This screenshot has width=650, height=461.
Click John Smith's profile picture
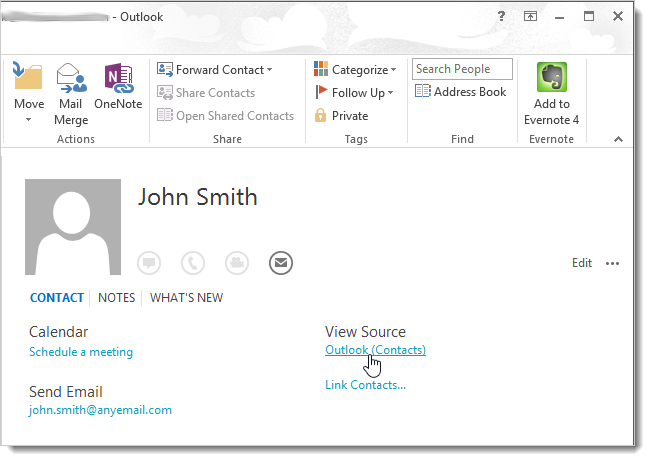[73, 227]
